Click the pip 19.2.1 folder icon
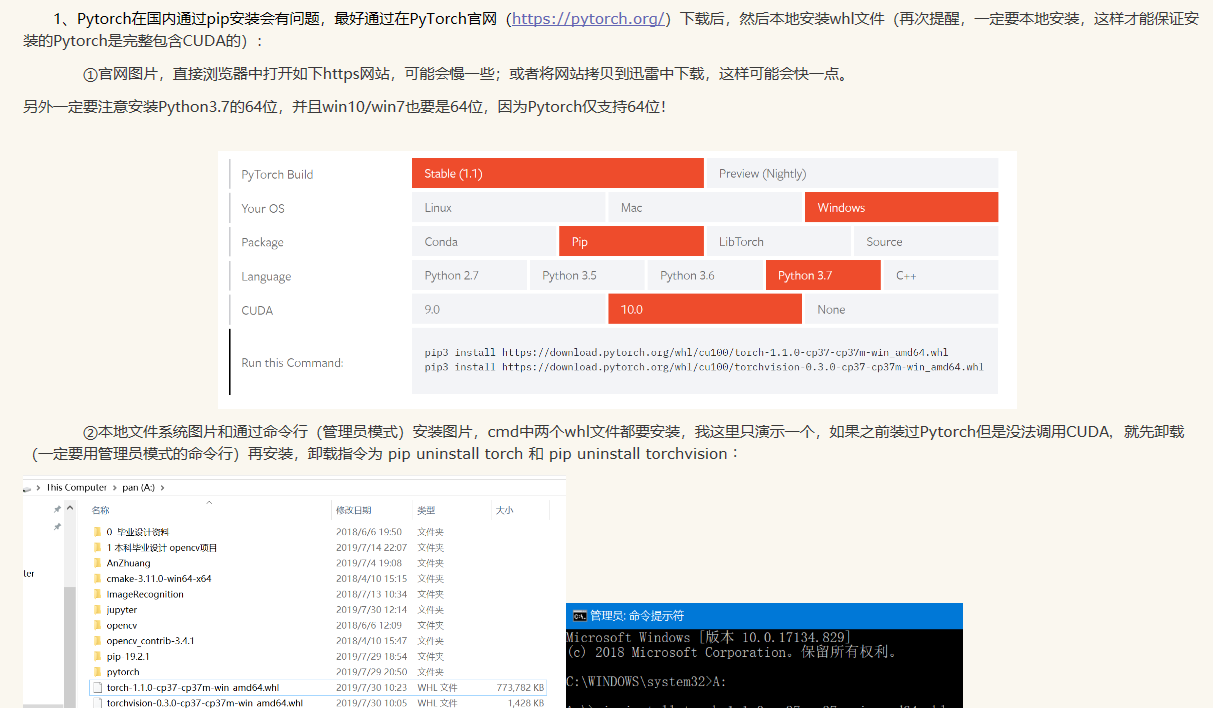The height and width of the screenshot is (708, 1213). tap(99, 656)
